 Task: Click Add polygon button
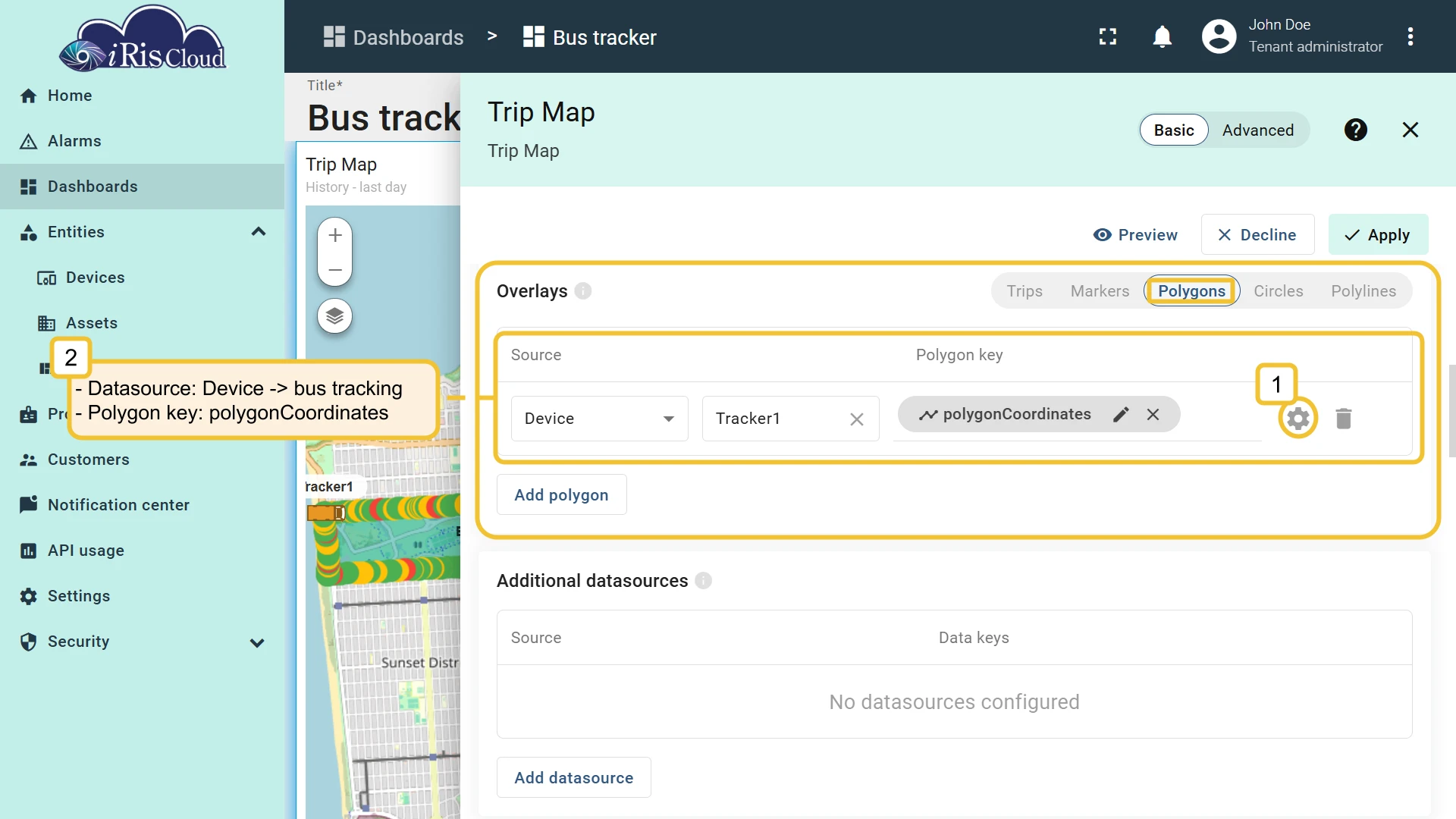pos(561,495)
